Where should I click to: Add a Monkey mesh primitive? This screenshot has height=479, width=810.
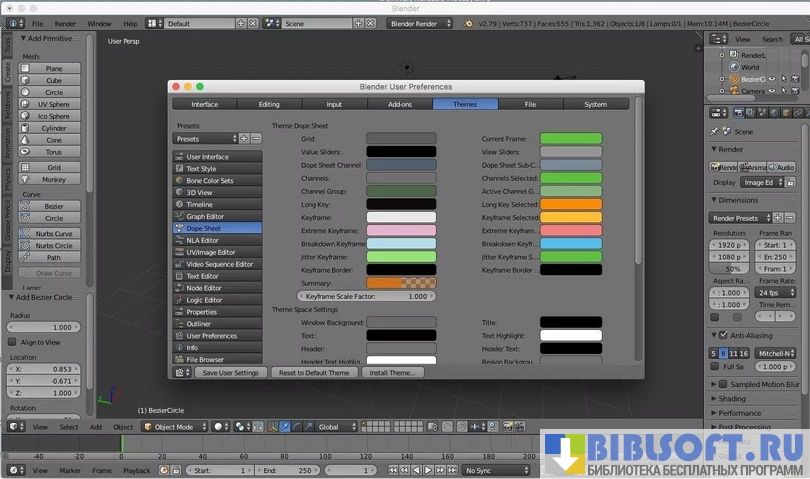54,179
